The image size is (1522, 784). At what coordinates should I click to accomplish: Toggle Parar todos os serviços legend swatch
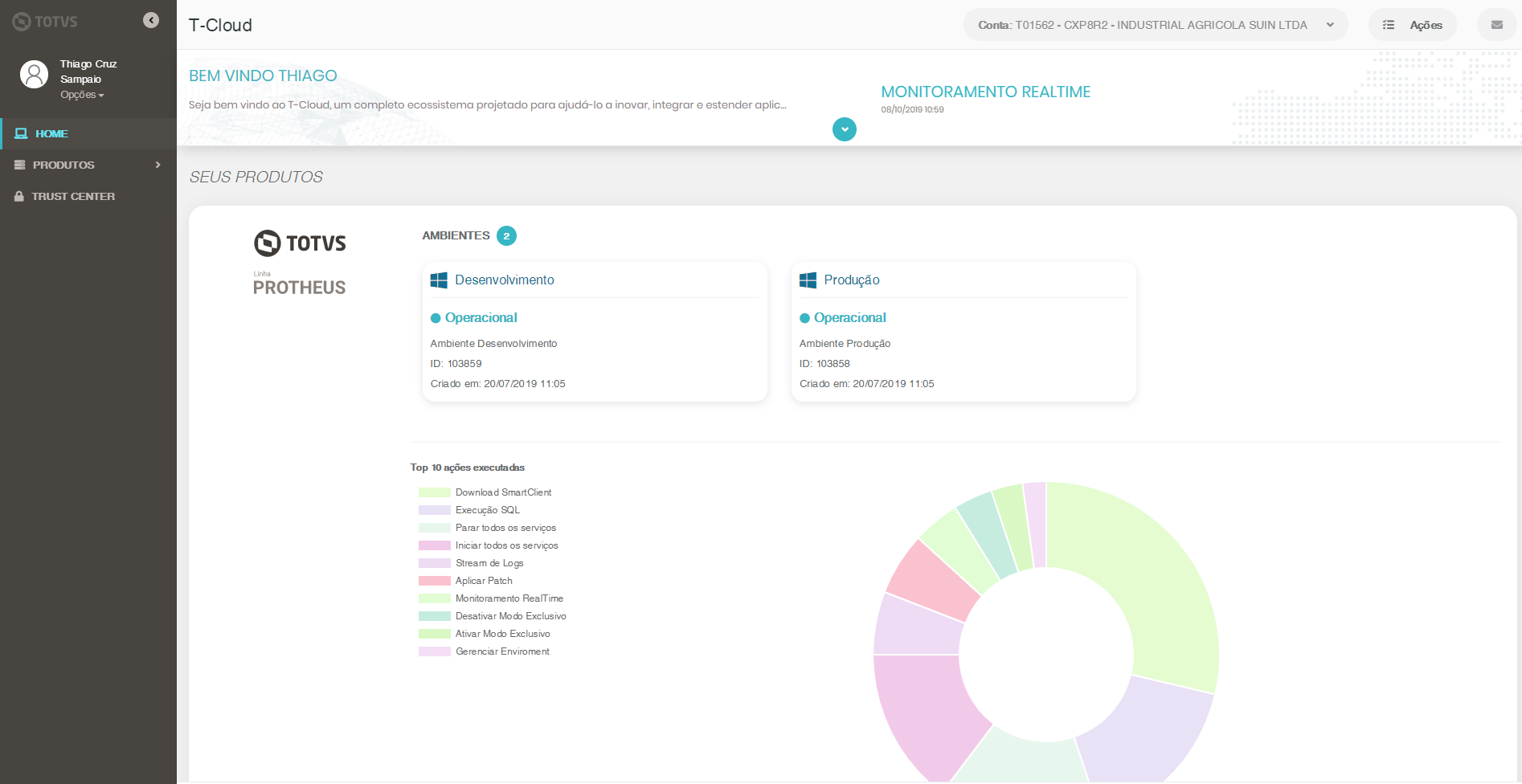435,528
